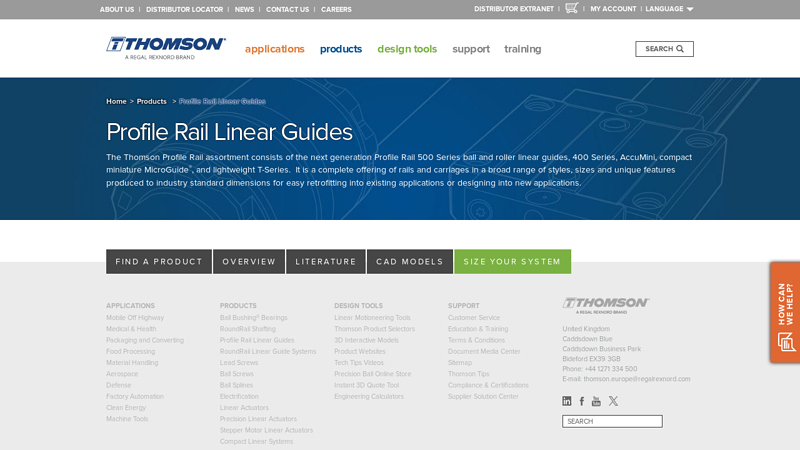800x450 pixels.
Task: Open Customer Service footer link
Action: 474,318
